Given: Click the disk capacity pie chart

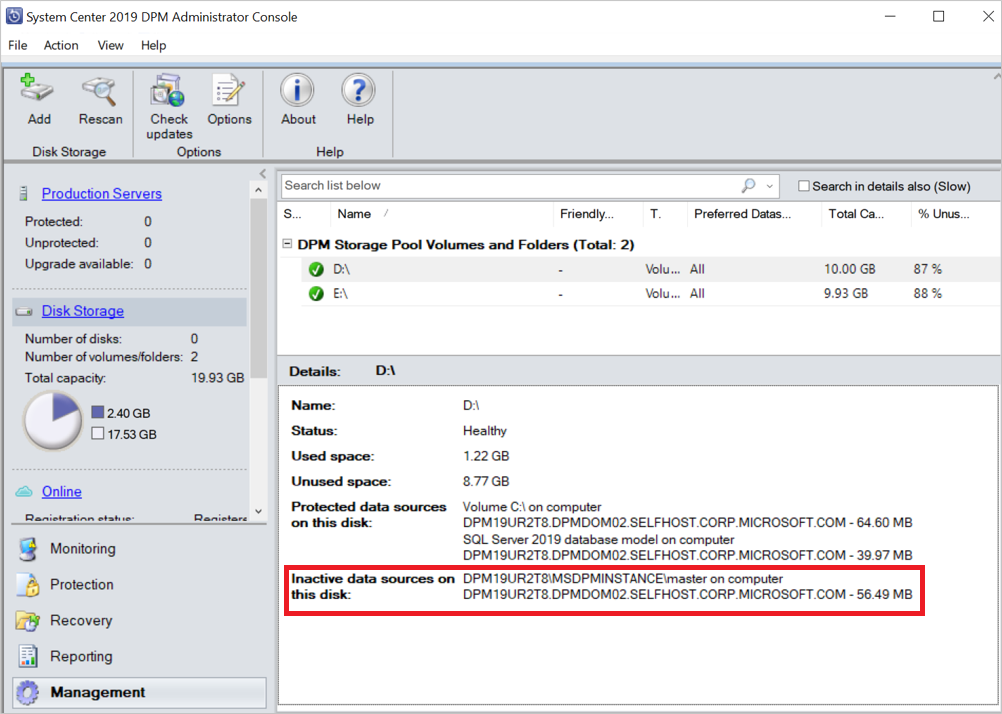Looking at the screenshot, I should coord(52,421).
